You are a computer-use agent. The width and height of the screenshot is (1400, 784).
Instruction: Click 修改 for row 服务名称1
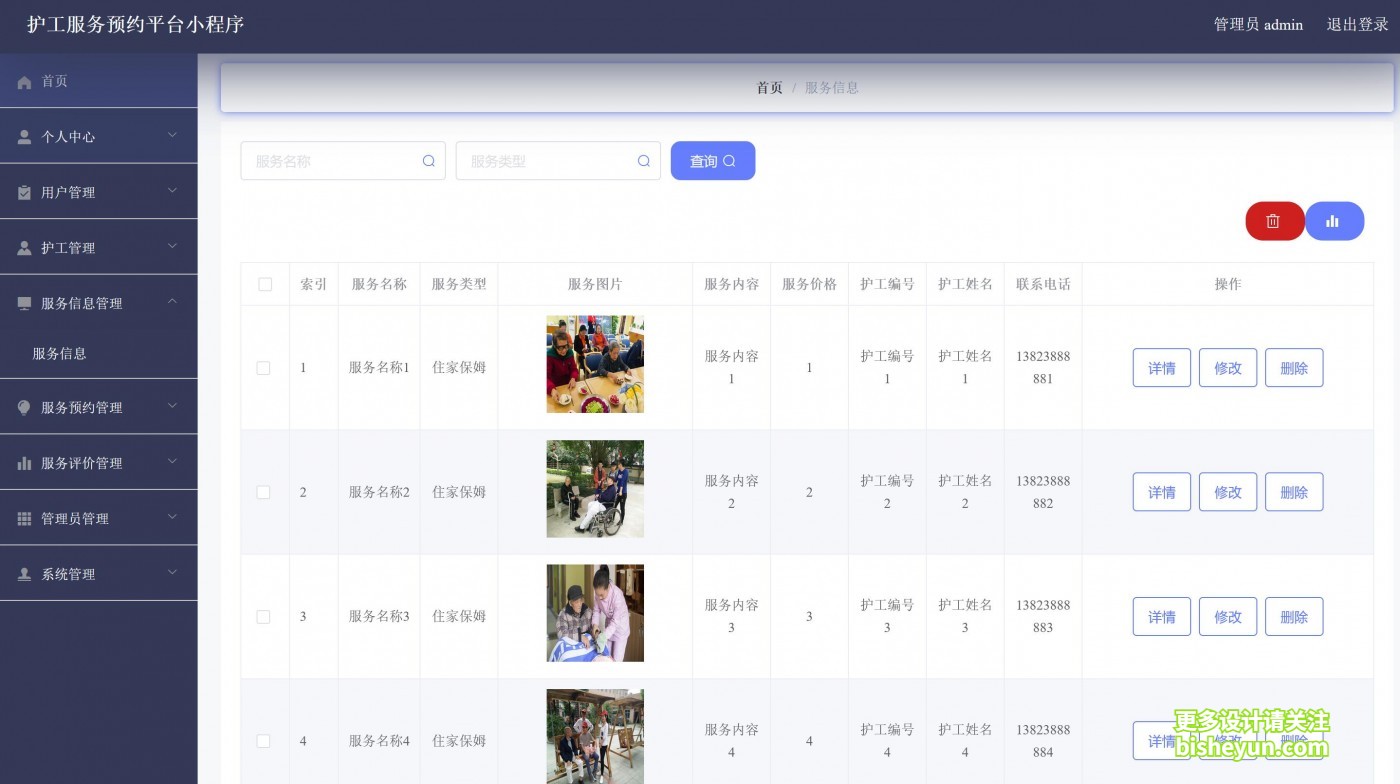pos(1228,368)
